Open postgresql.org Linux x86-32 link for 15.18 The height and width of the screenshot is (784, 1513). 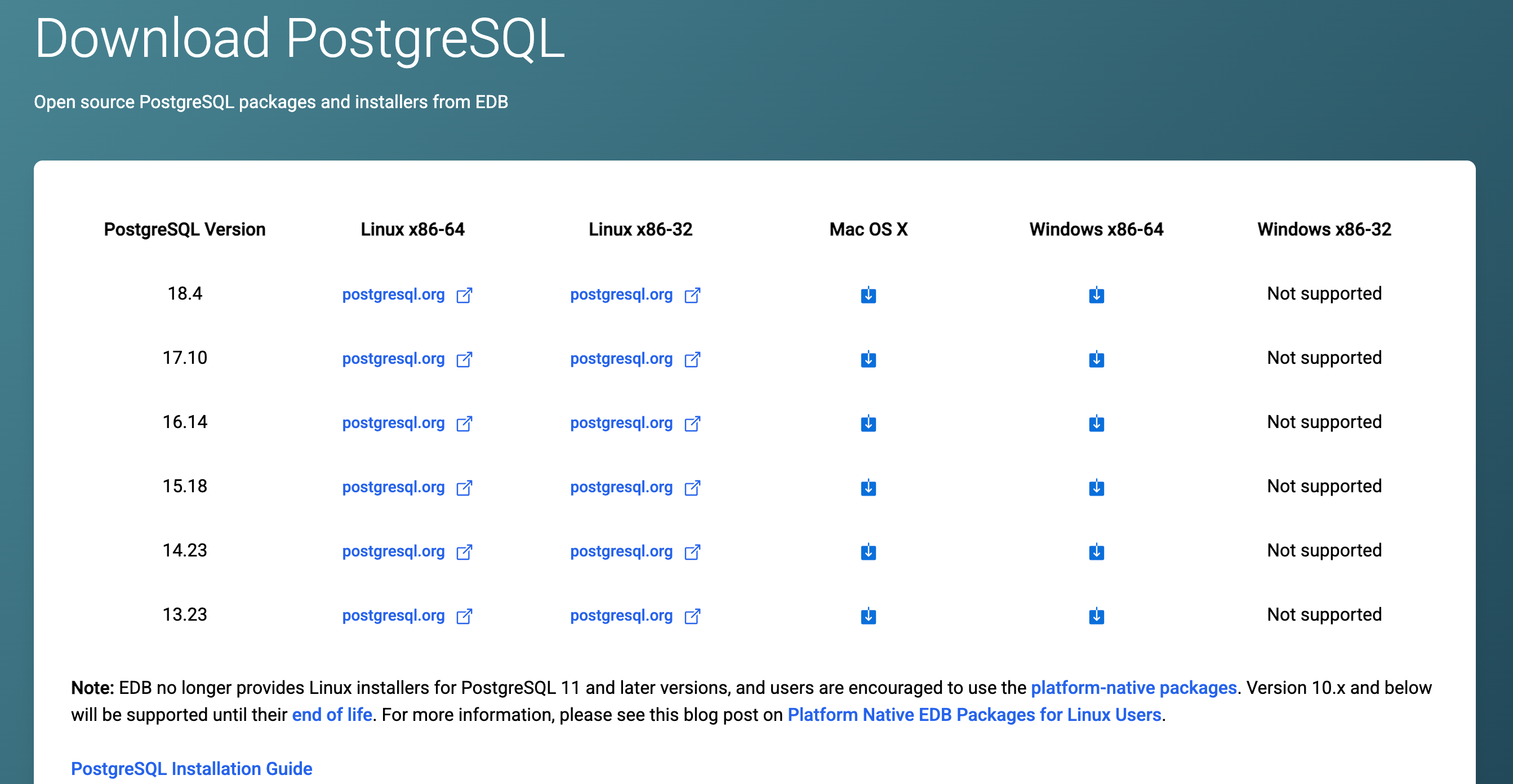pyautogui.click(x=635, y=487)
